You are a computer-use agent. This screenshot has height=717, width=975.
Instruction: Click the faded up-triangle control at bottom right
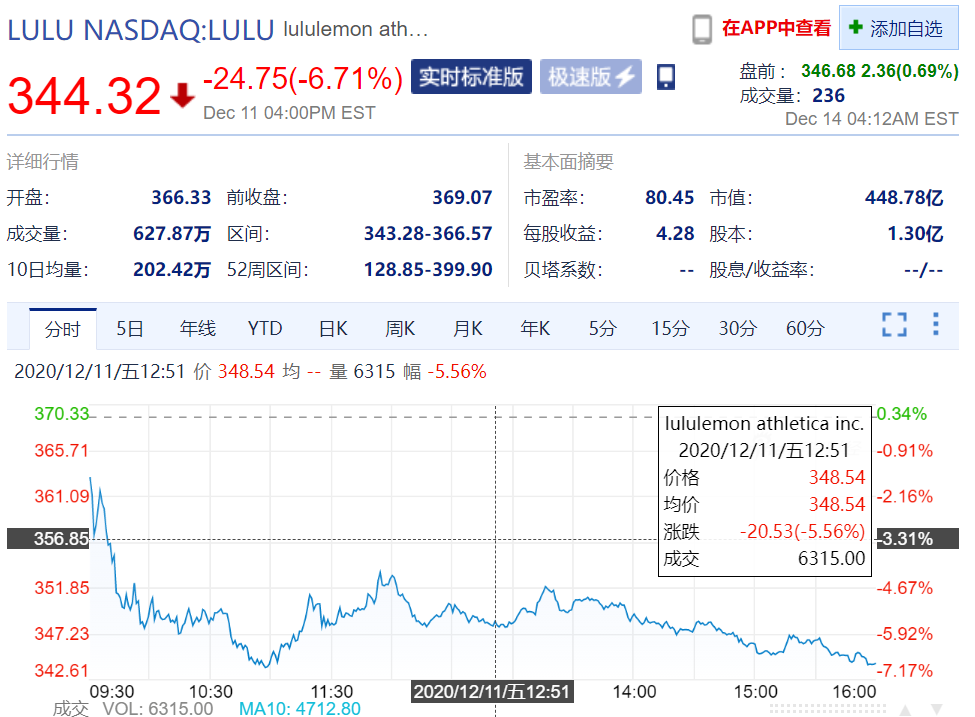(905, 710)
